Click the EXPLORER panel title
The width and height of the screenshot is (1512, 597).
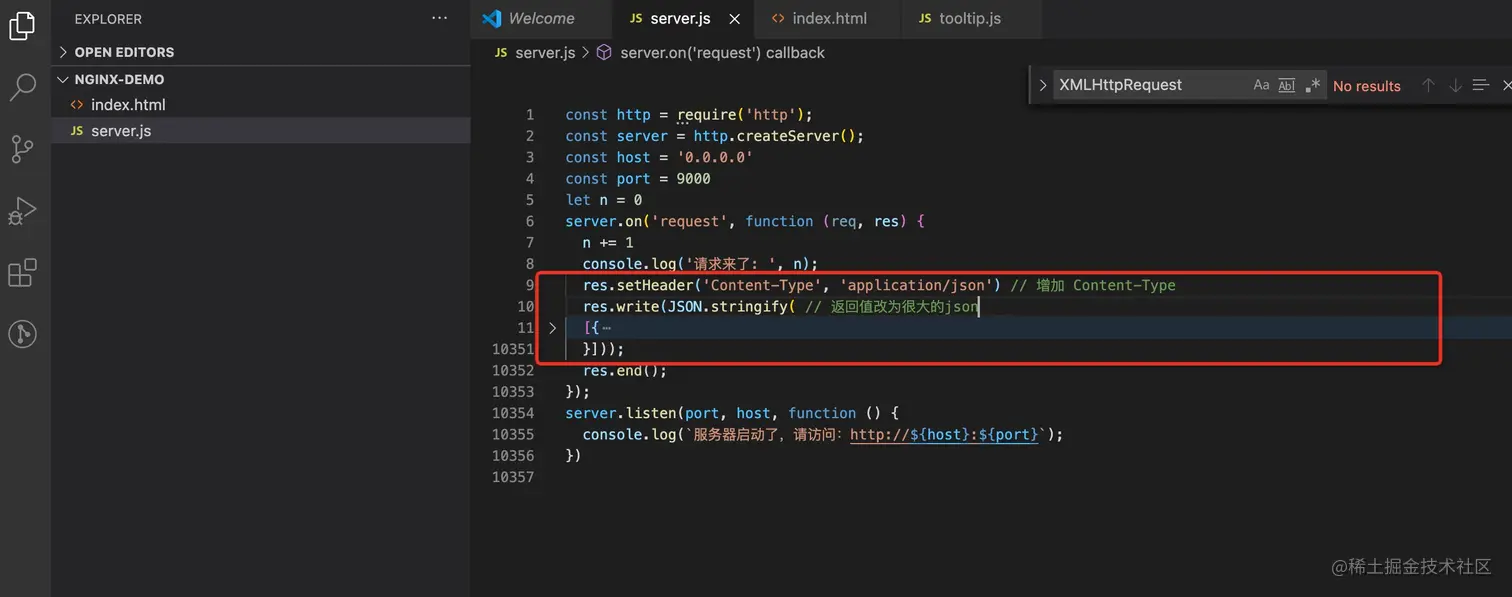108,19
